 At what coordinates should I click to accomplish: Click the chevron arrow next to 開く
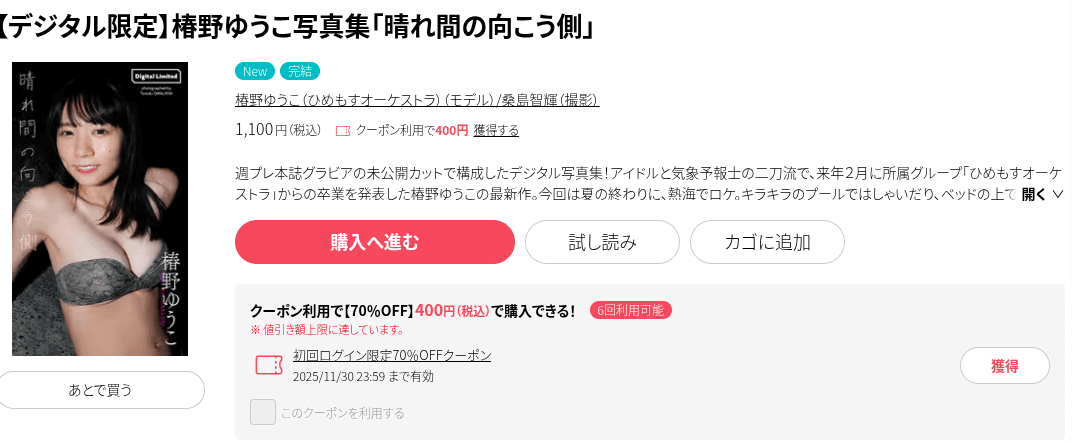click(x=1057, y=194)
